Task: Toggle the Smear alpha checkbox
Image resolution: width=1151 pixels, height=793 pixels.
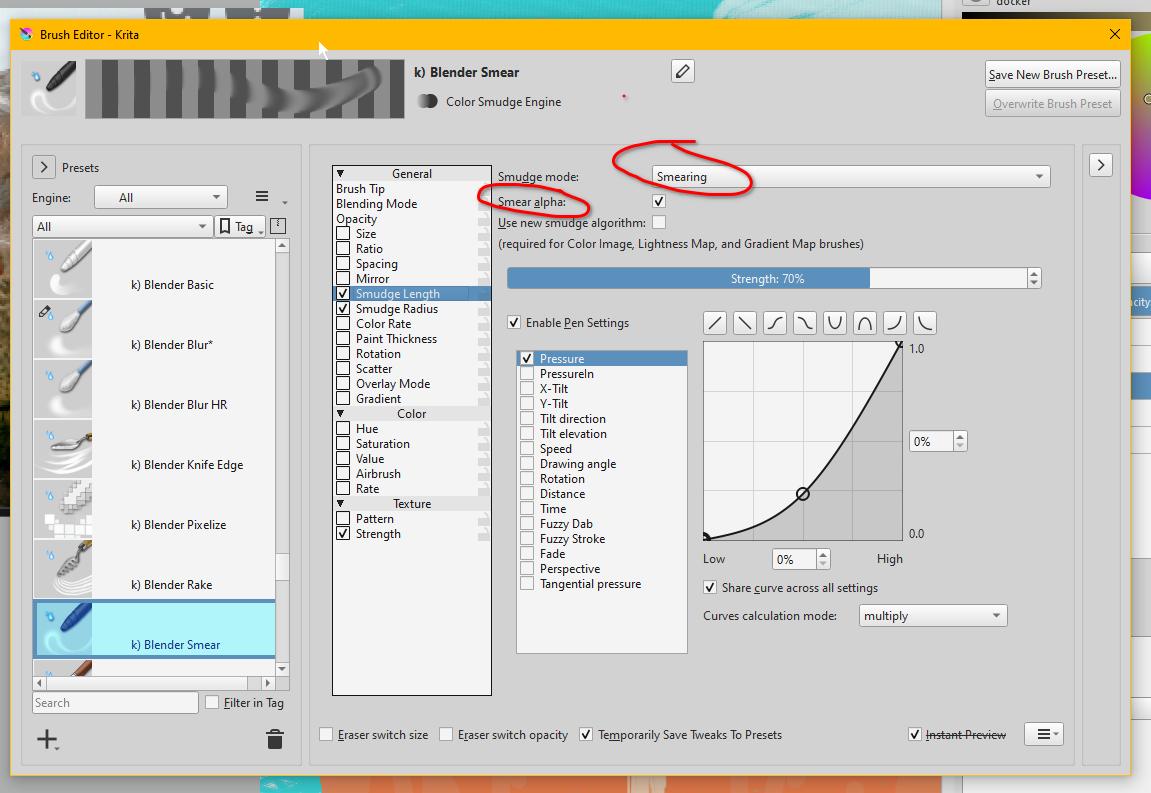Action: (659, 201)
